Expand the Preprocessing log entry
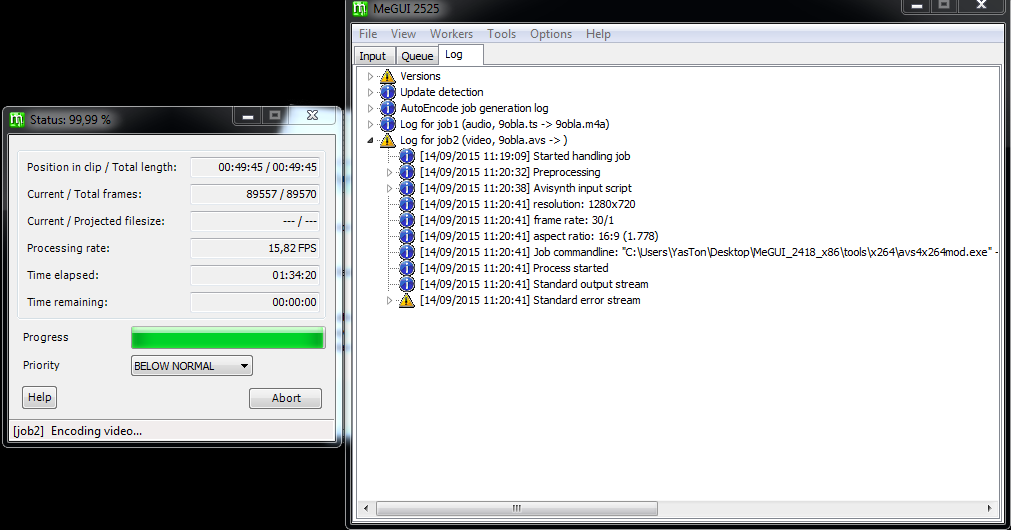1011x530 pixels. (x=389, y=172)
